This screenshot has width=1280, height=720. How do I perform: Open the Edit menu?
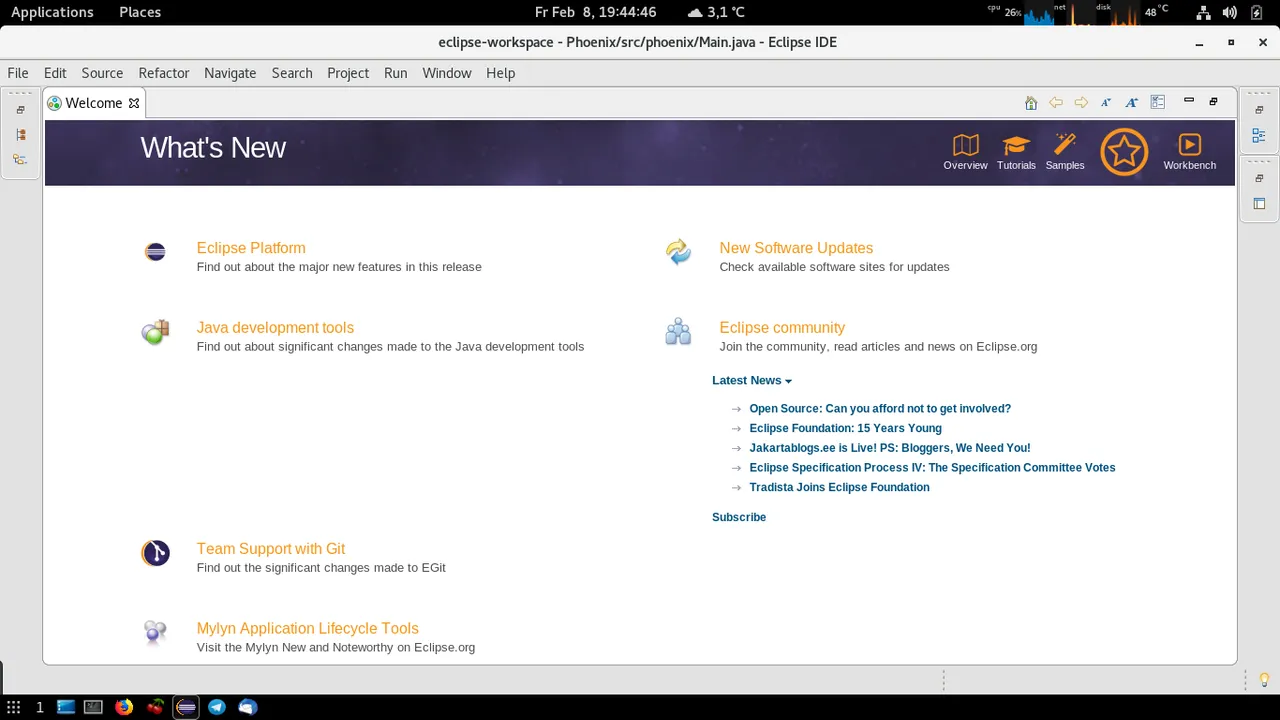(x=55, y=73)
